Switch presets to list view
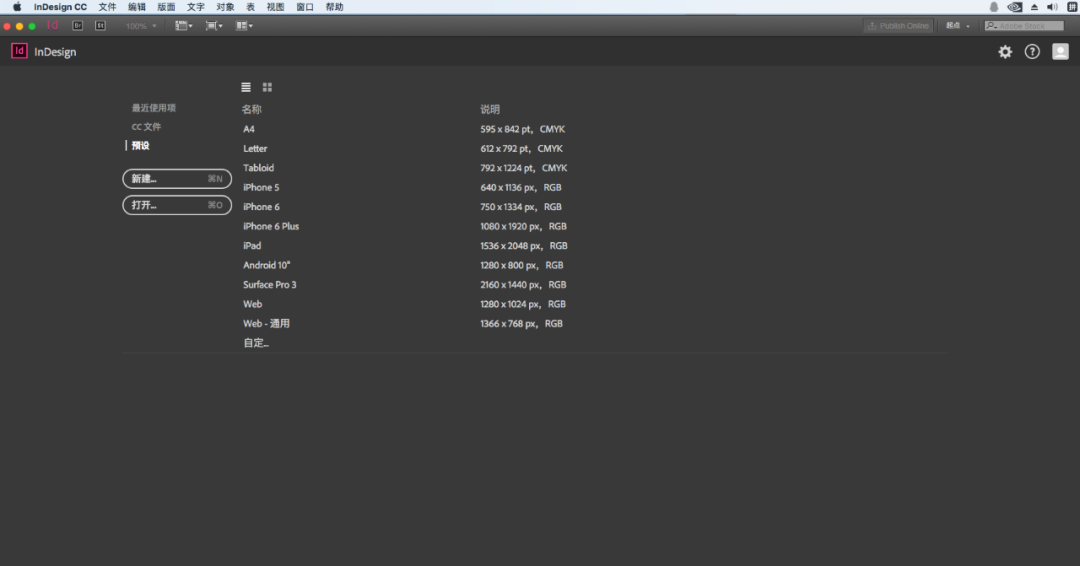Screen dimensions: 1080x566 point(246,87)
